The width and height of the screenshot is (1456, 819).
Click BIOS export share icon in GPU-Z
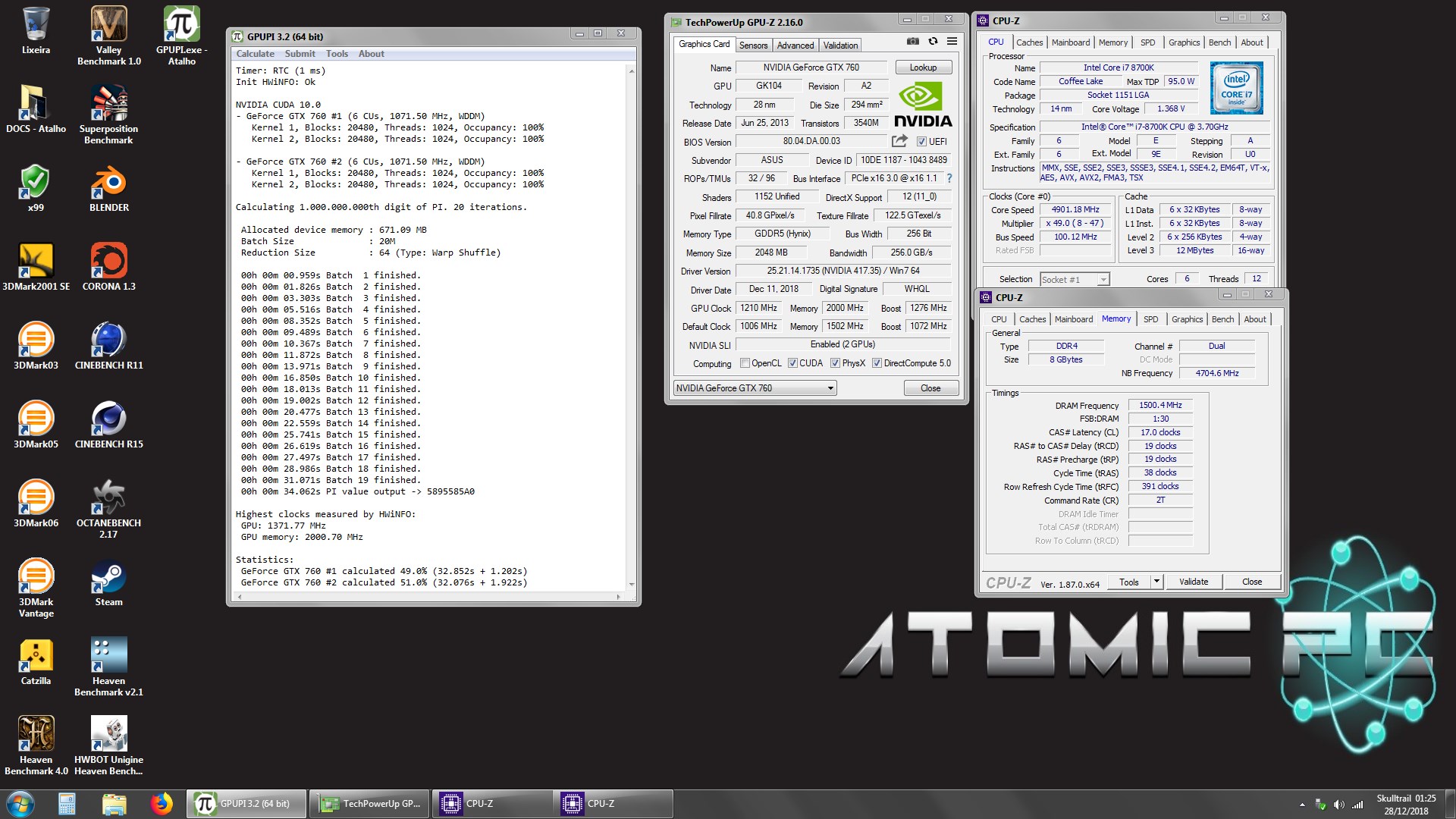(899, 141)
